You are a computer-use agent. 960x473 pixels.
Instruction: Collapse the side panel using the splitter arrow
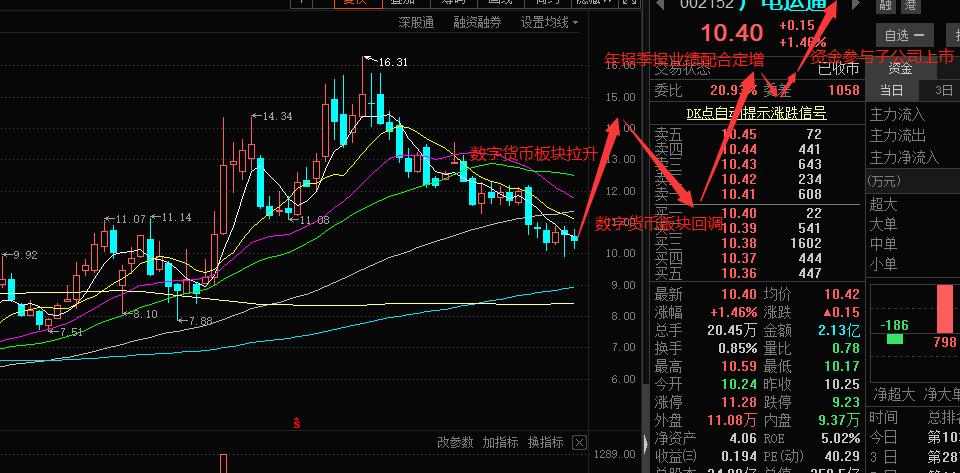[x=647, y=443]
